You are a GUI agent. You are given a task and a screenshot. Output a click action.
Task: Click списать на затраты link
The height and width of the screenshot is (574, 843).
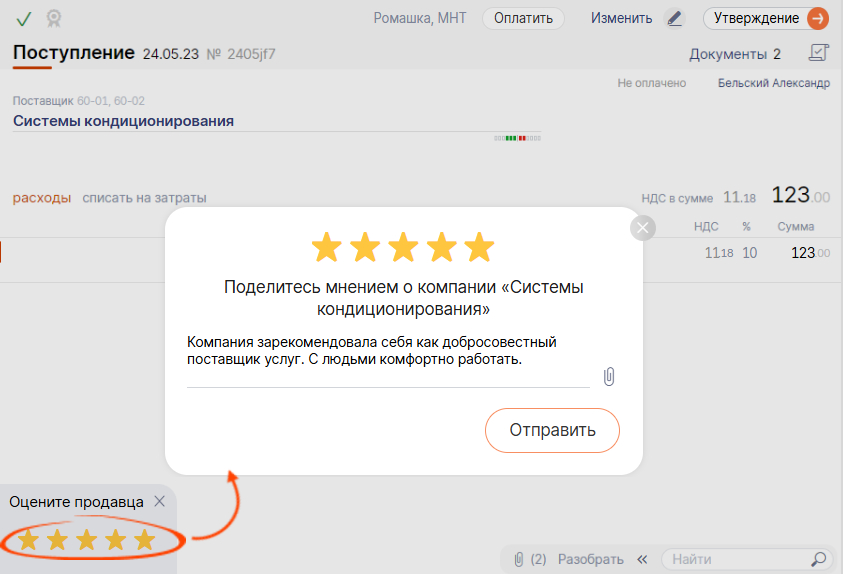(144, 198)
